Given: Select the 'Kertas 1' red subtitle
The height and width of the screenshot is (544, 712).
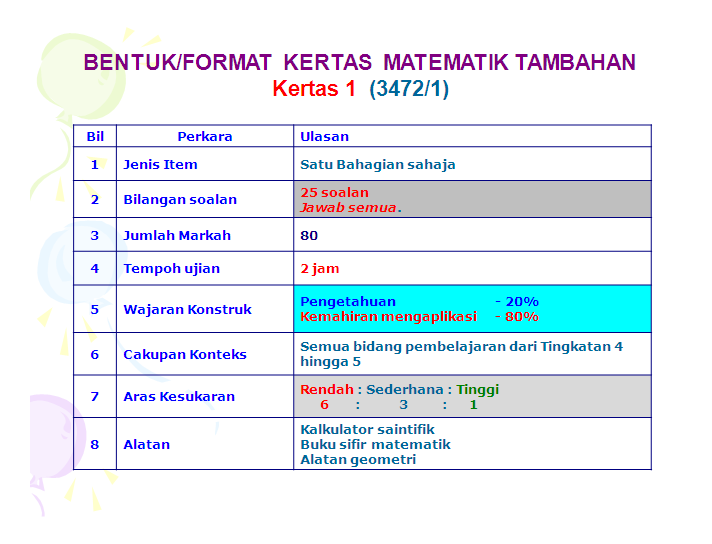Looking at the screenshot, I should coord(314,89).
